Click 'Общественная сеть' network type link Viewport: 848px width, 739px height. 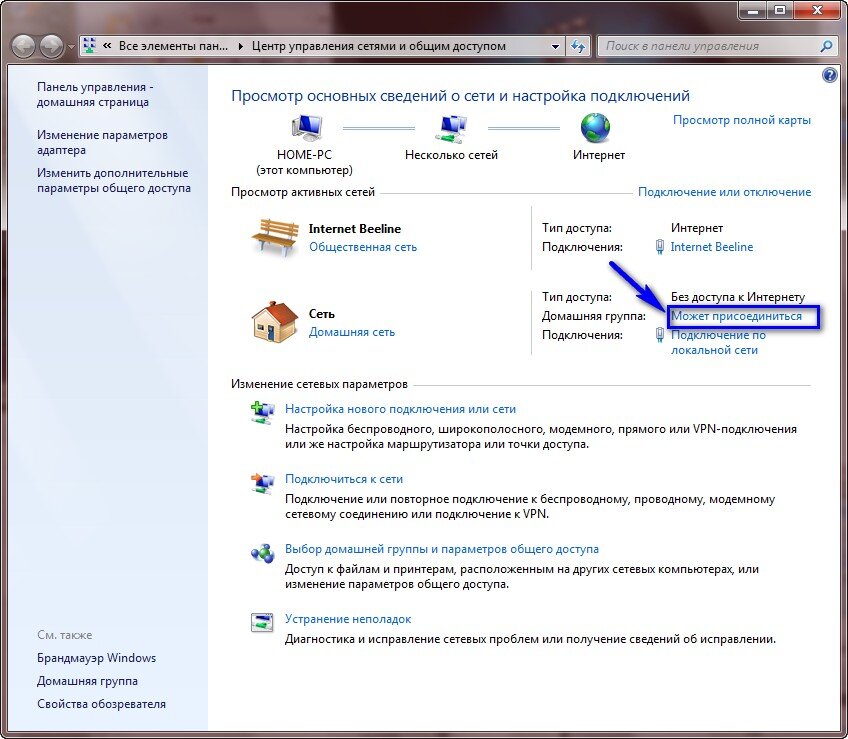point(363,247)
